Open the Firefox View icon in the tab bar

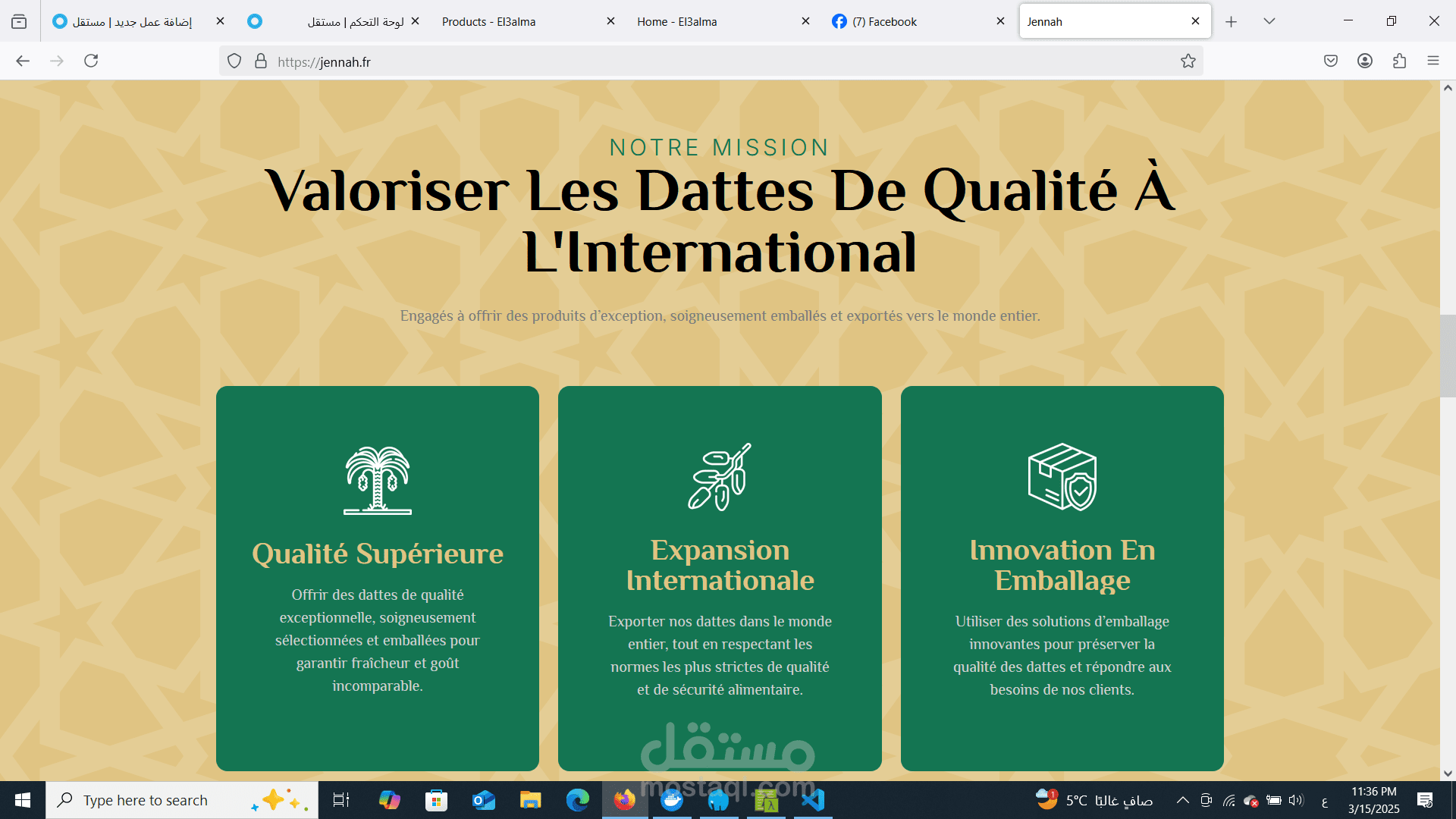(x=19, y=21)
